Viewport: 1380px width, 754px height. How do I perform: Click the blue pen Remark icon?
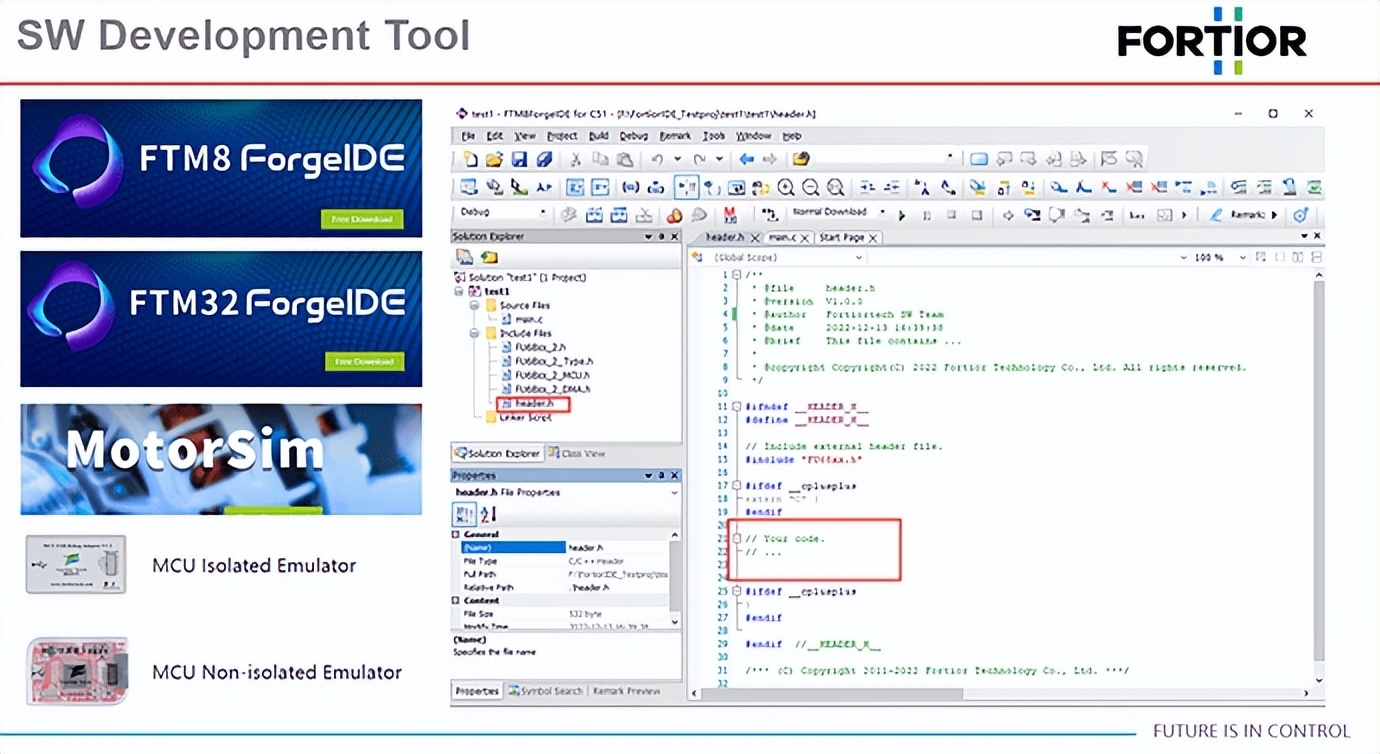pos(1216,215)
